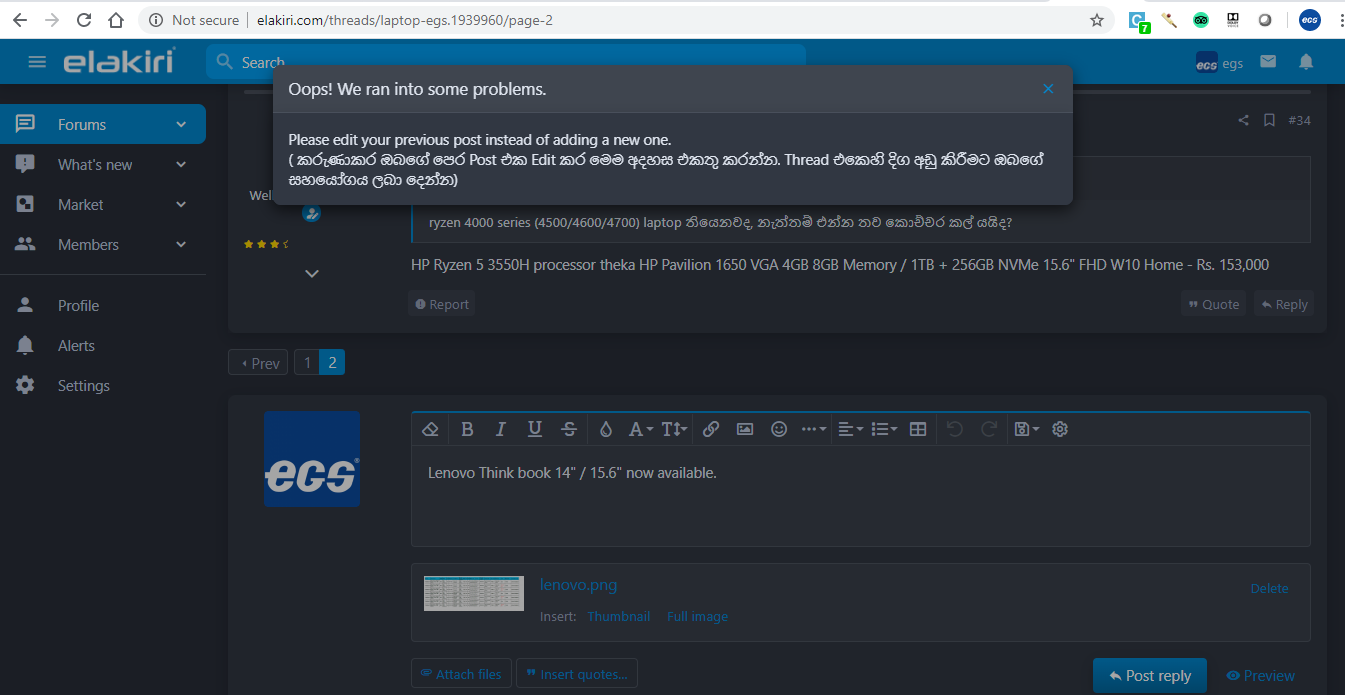Select What's new in the sidebar

coord(95,165)
